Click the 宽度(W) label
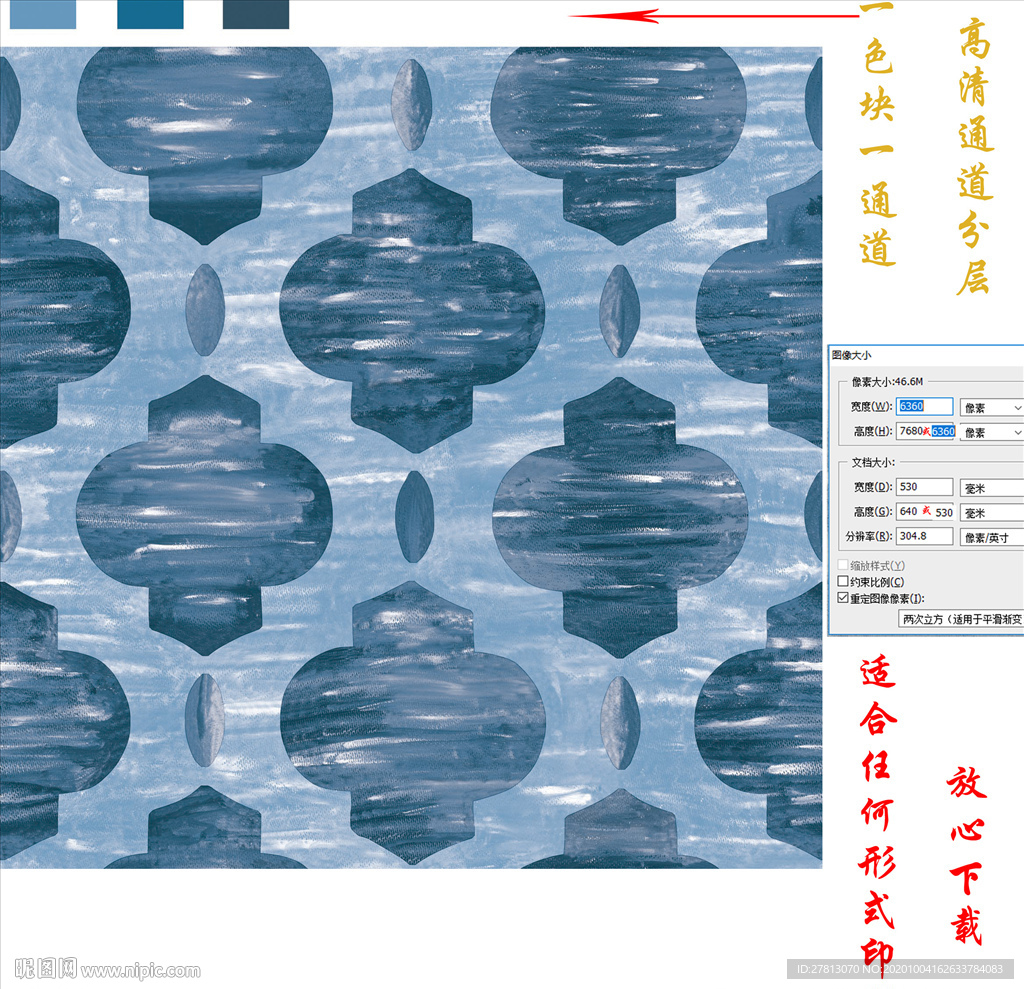Viewport: 1024px width, 989px height. point(871,406)
